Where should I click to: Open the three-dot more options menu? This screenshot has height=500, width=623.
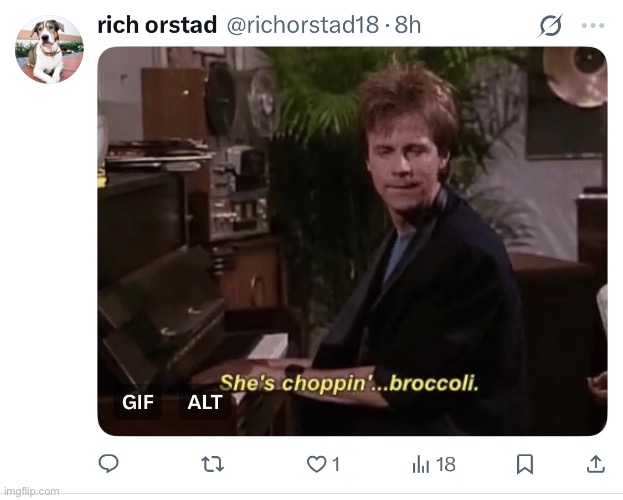pyautogui.click(x=593, y=25)
